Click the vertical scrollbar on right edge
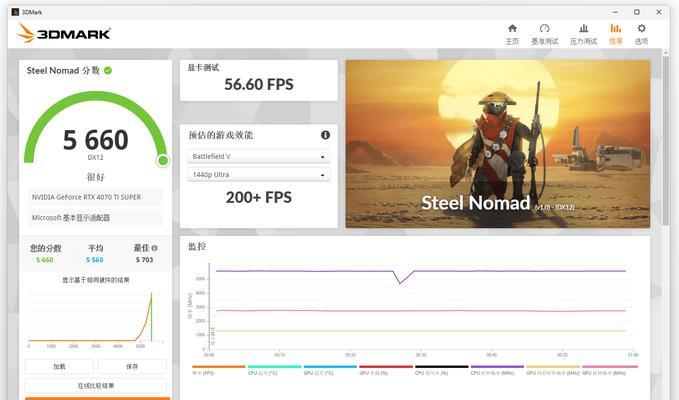The width and height of the screenshot is (679, 400). click(x=666, y=139)
